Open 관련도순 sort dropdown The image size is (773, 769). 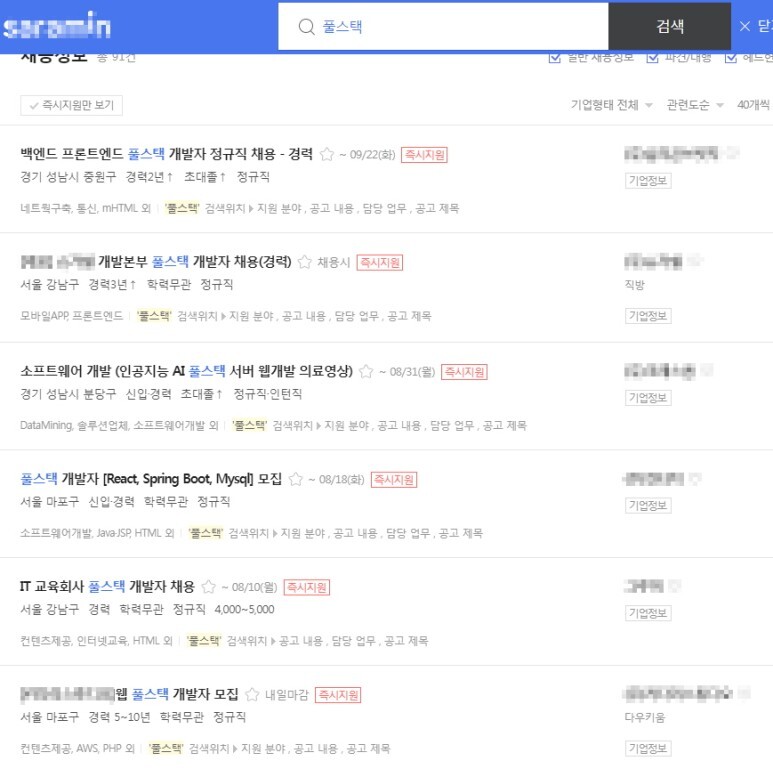click(x=695, y=105)
